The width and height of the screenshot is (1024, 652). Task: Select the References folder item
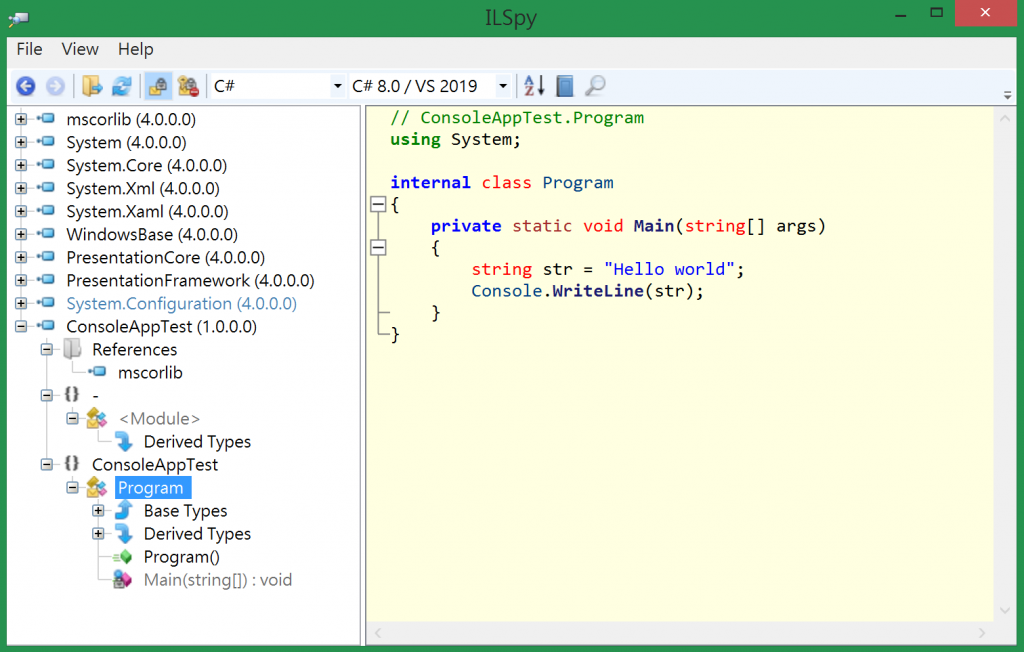point(135,350)
